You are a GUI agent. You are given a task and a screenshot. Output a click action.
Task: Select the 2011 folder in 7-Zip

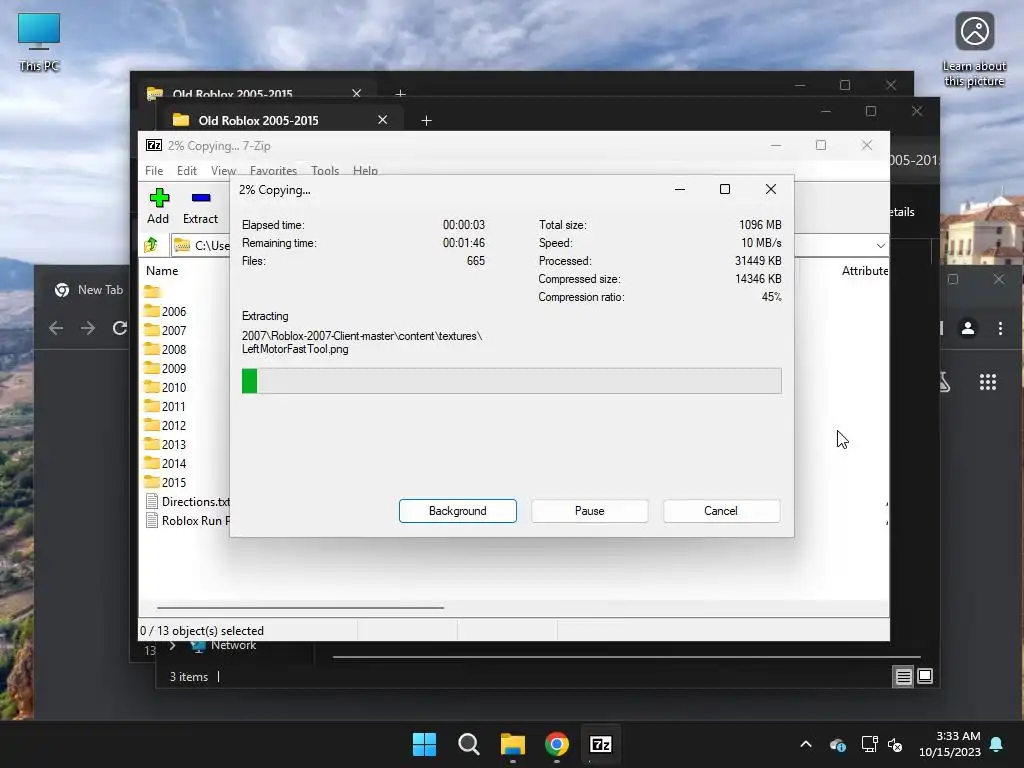tap(165, 406)
